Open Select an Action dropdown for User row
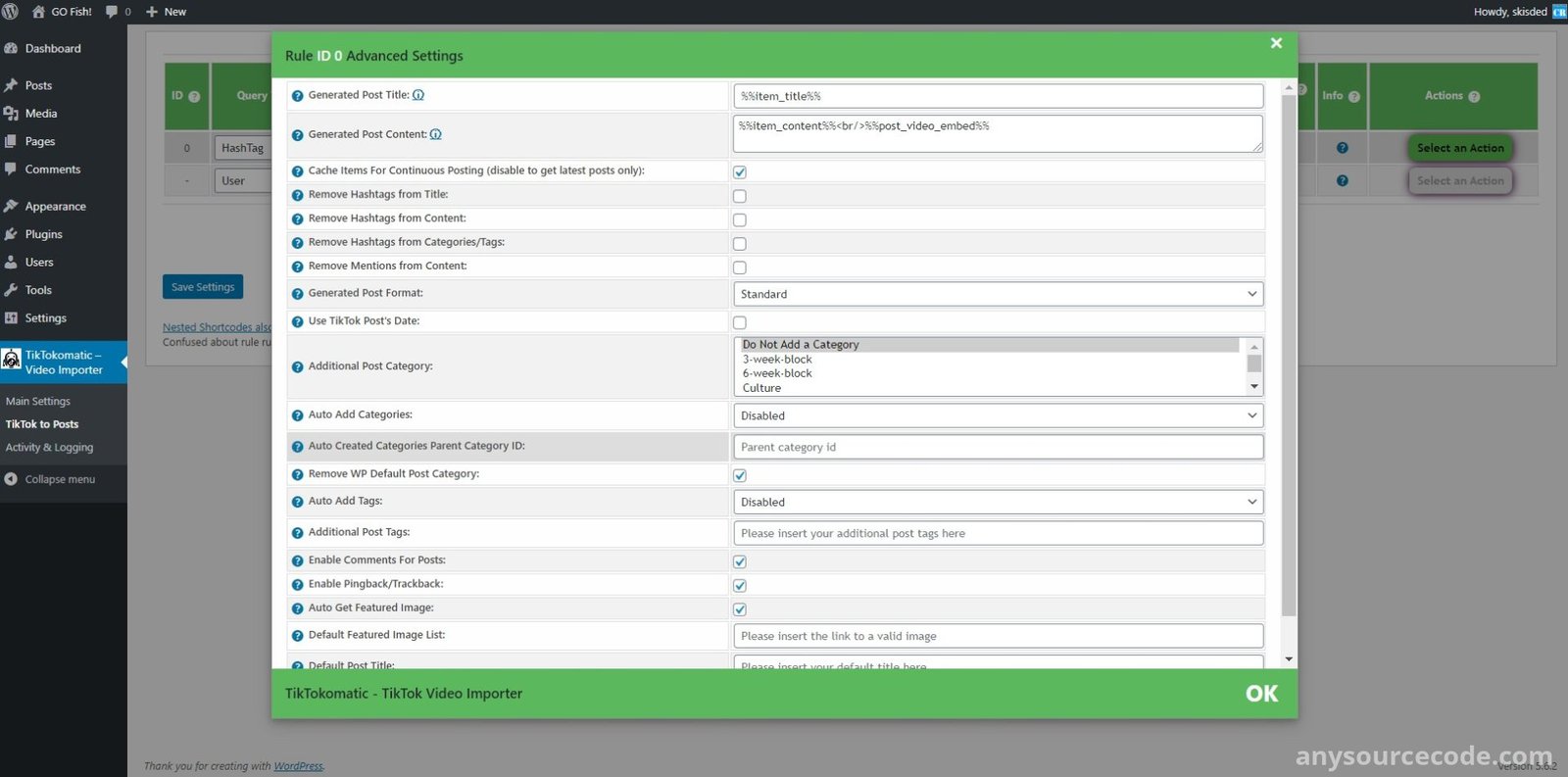Screen dimensions: 1568x777 pos(1460,180)
